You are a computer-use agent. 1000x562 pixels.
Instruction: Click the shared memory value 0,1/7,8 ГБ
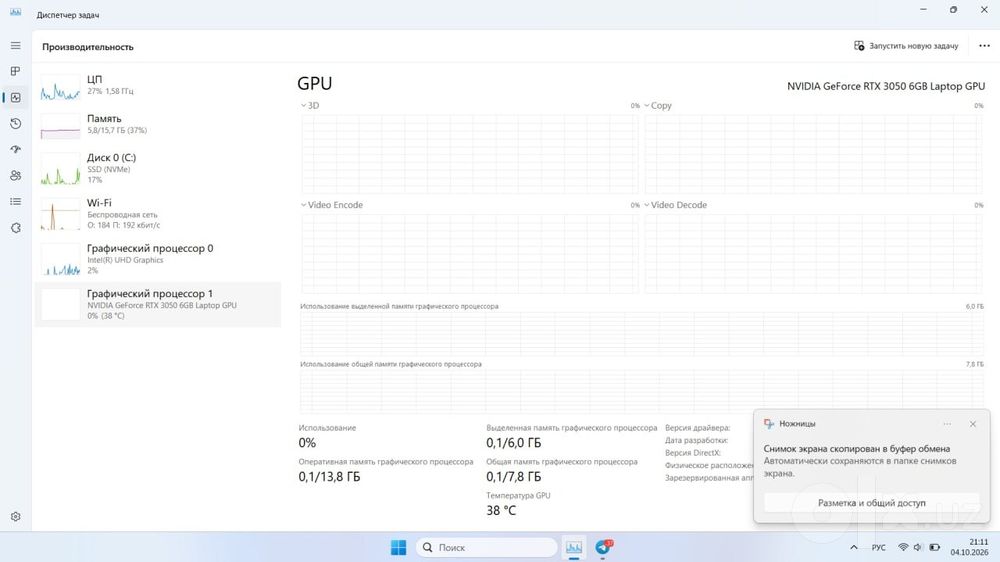coord(513,477)
